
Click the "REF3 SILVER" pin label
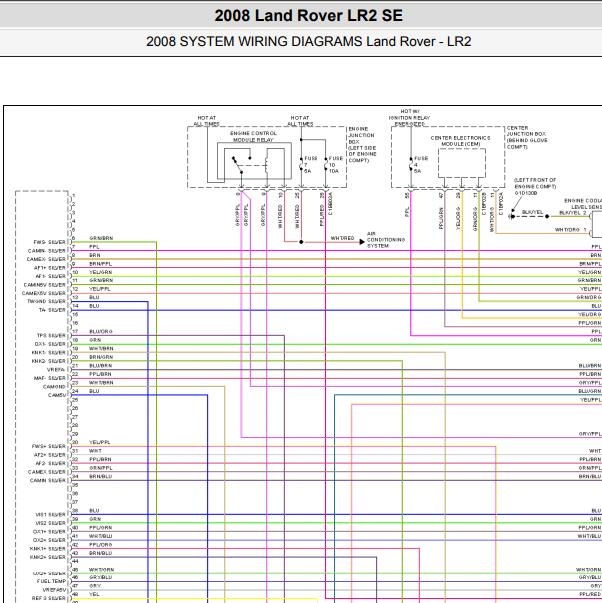point(49,598)
